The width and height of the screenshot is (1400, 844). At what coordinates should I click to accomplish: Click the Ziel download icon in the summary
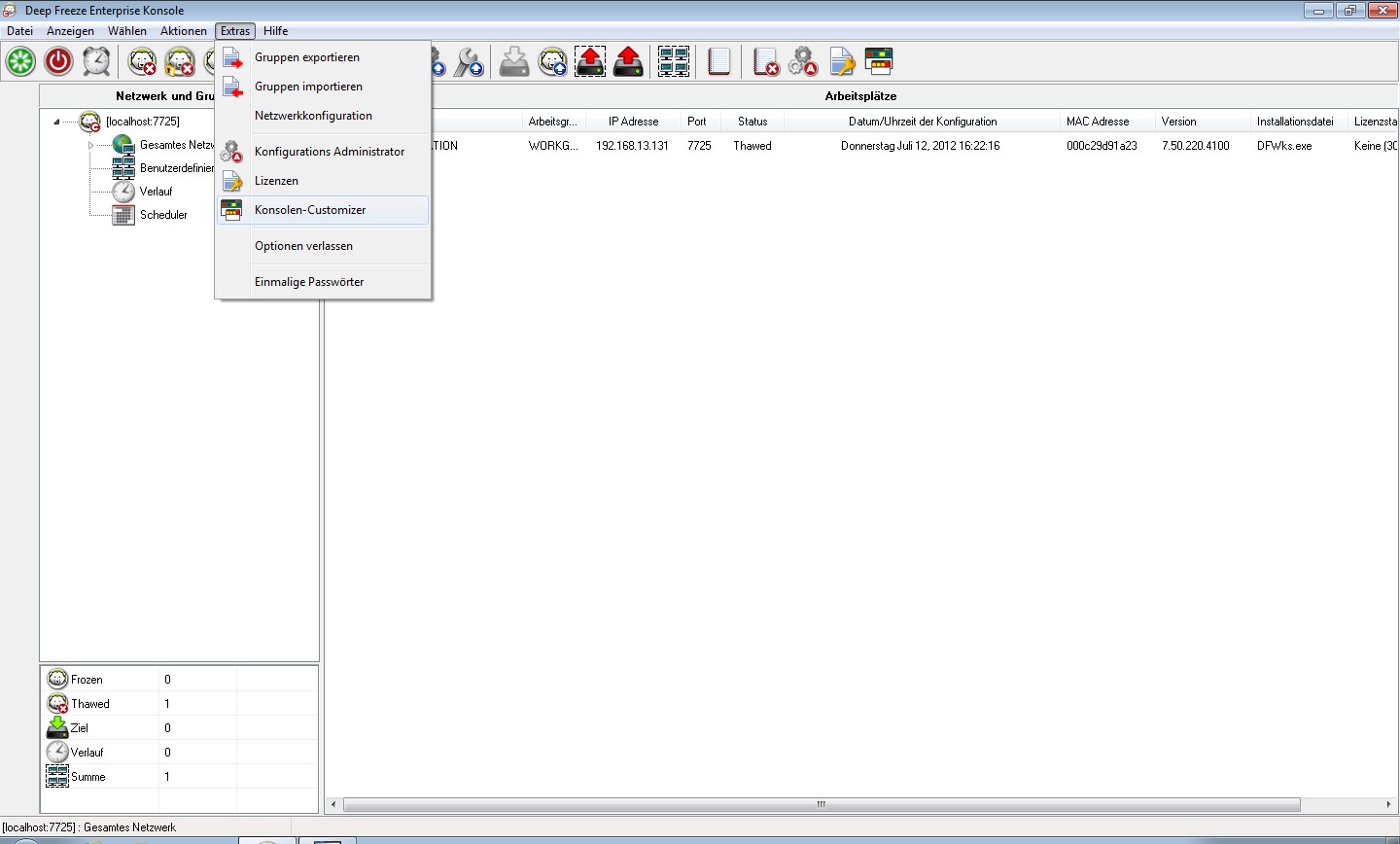click(x=57, y=727)
